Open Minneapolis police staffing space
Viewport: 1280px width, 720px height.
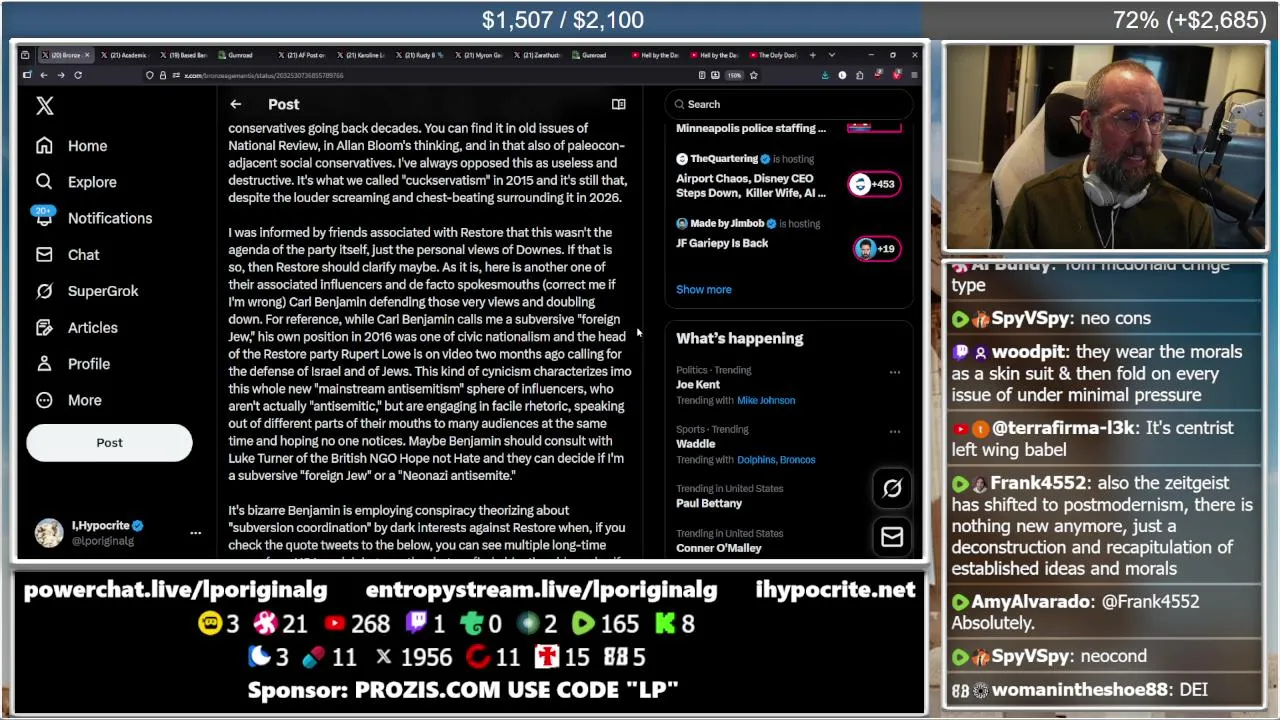[x=751, y=128]
